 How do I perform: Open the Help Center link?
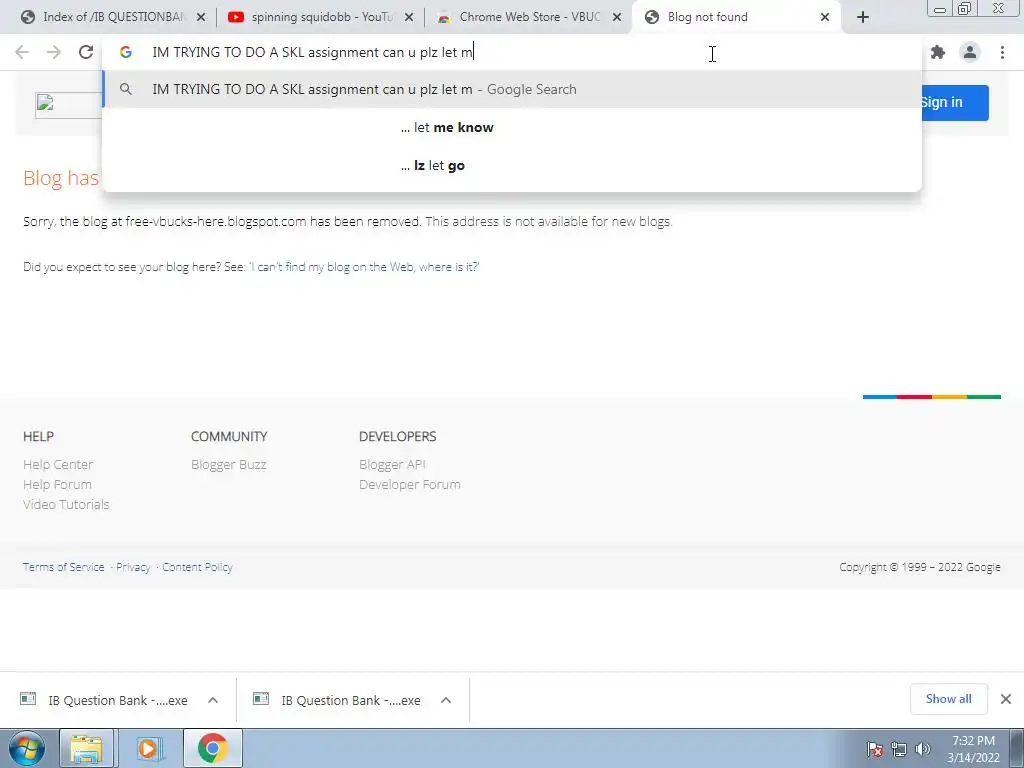(58, 464)
